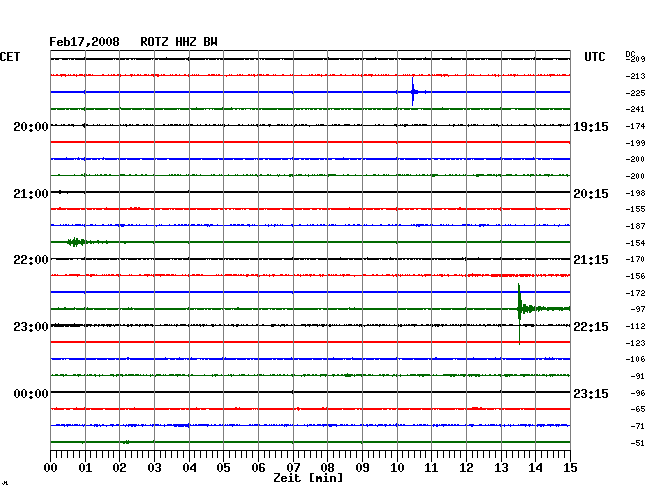Viewport: 650px width, 494px height.
Task: Click the x-axis tick label 01
Action: [85, 467]
